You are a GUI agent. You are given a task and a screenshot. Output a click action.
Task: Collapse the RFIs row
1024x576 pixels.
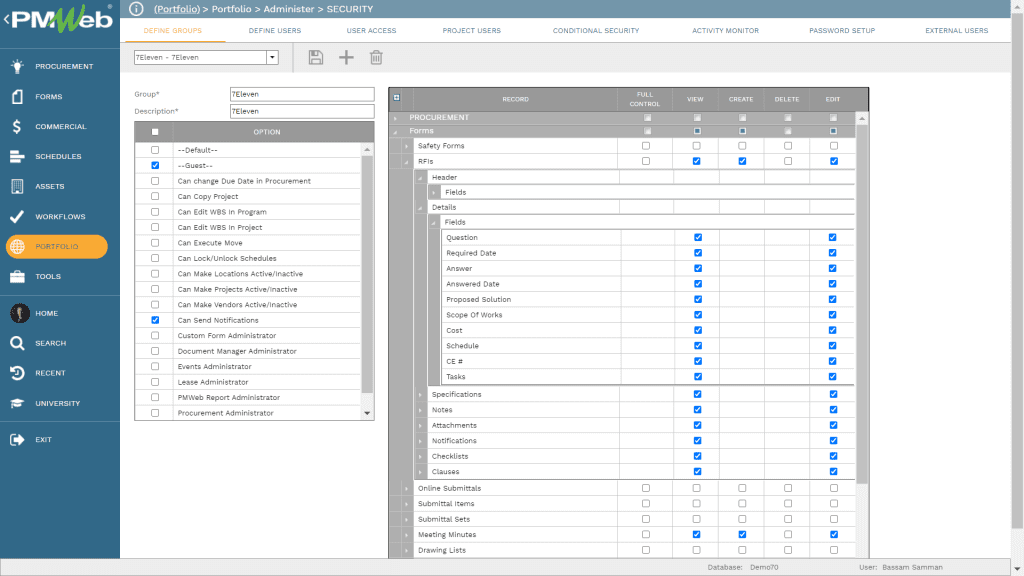pos(406,162)
